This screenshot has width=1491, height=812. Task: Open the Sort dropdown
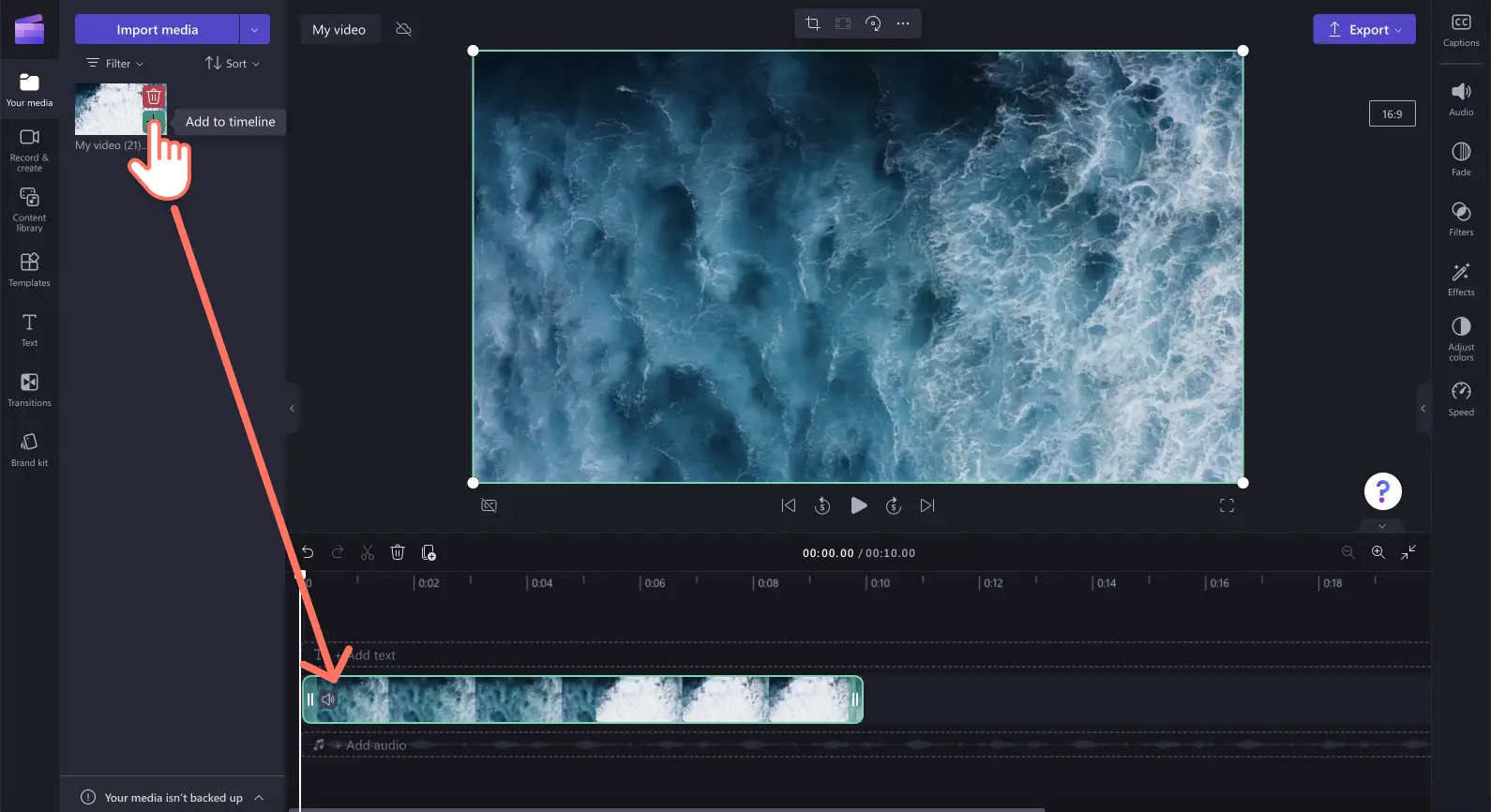pyautogui.click(x=233, y=63)
